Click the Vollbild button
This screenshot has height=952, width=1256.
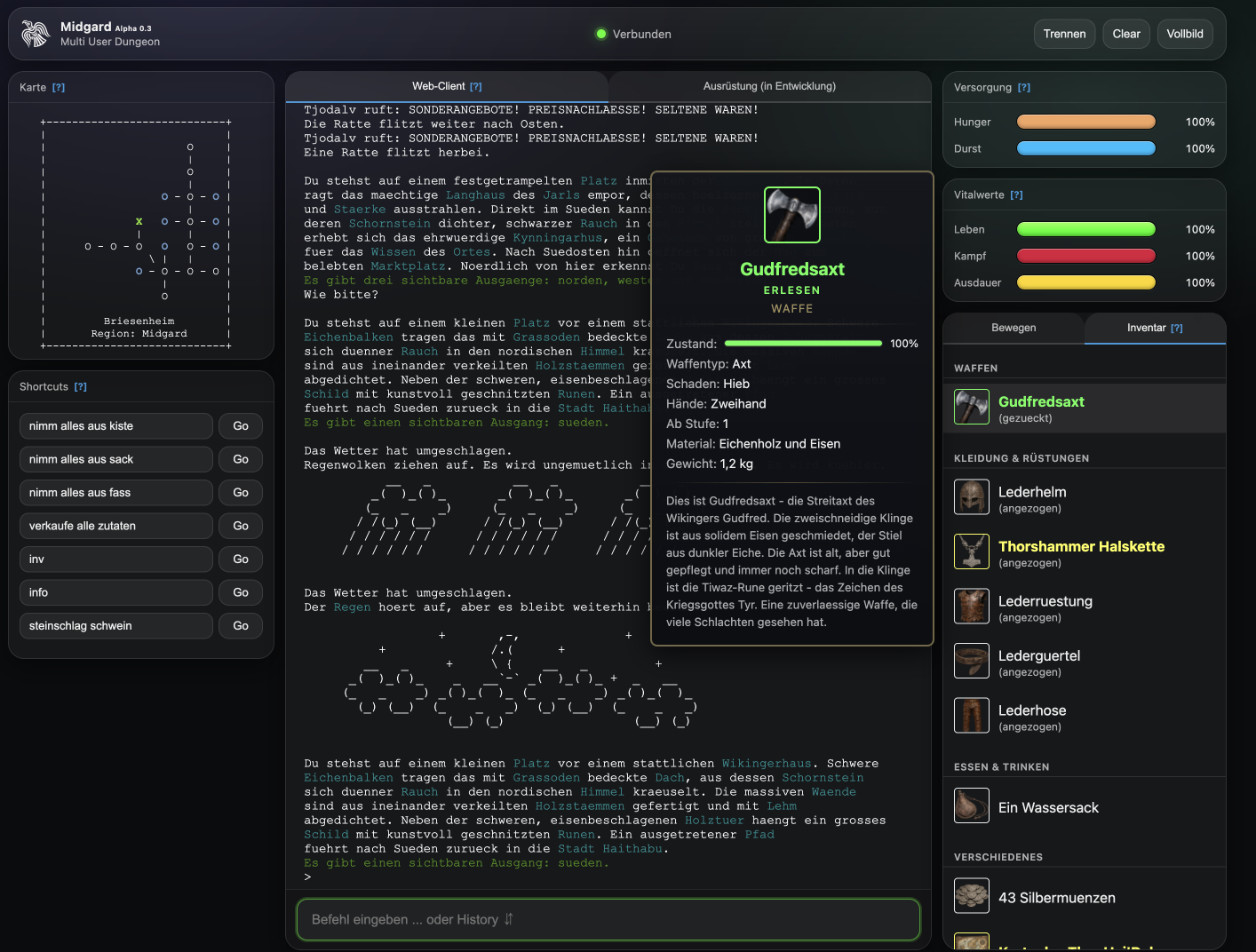point(1184,34)
